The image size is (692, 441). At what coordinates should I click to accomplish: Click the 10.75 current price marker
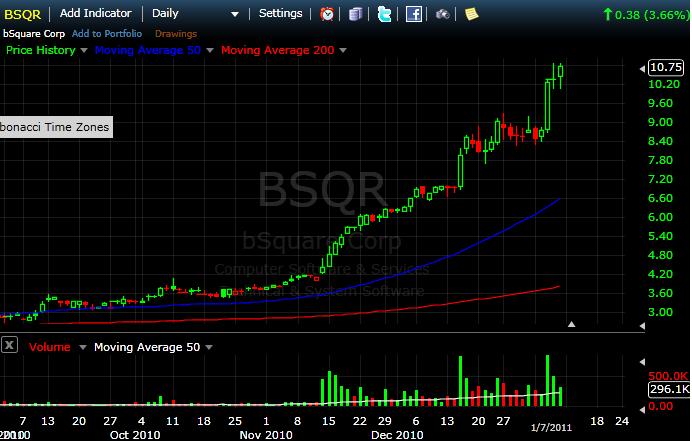(666, 68)
